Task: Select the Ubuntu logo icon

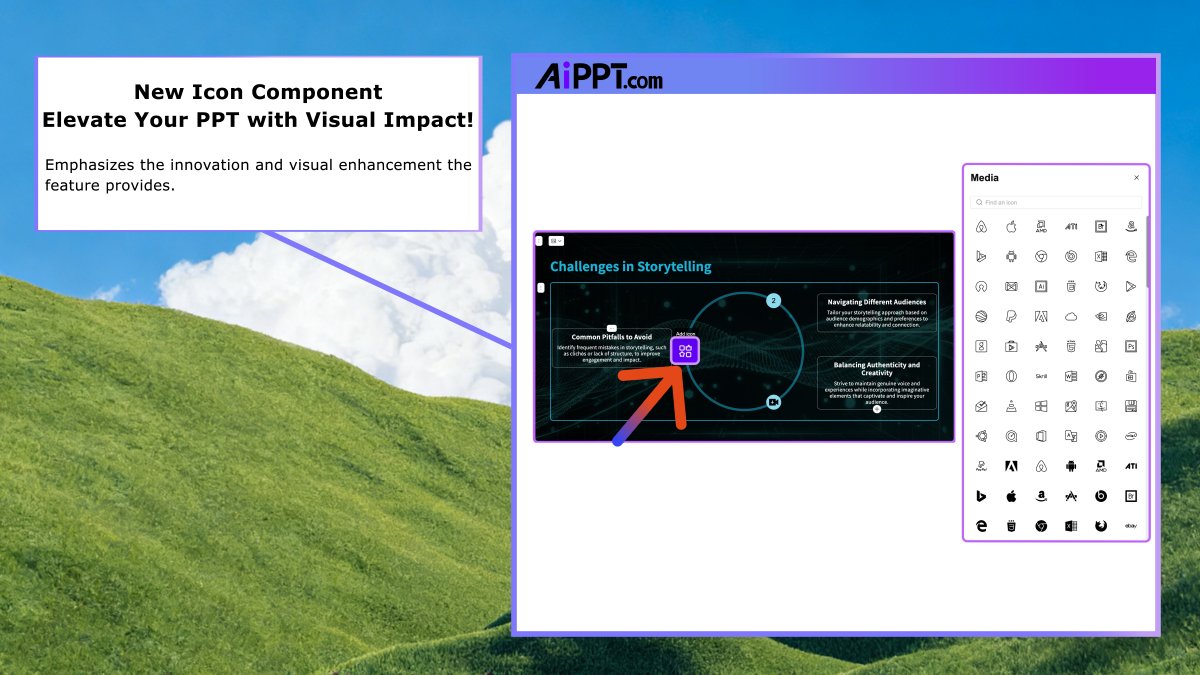Action: pyautogui.click(x=981, y=436)
